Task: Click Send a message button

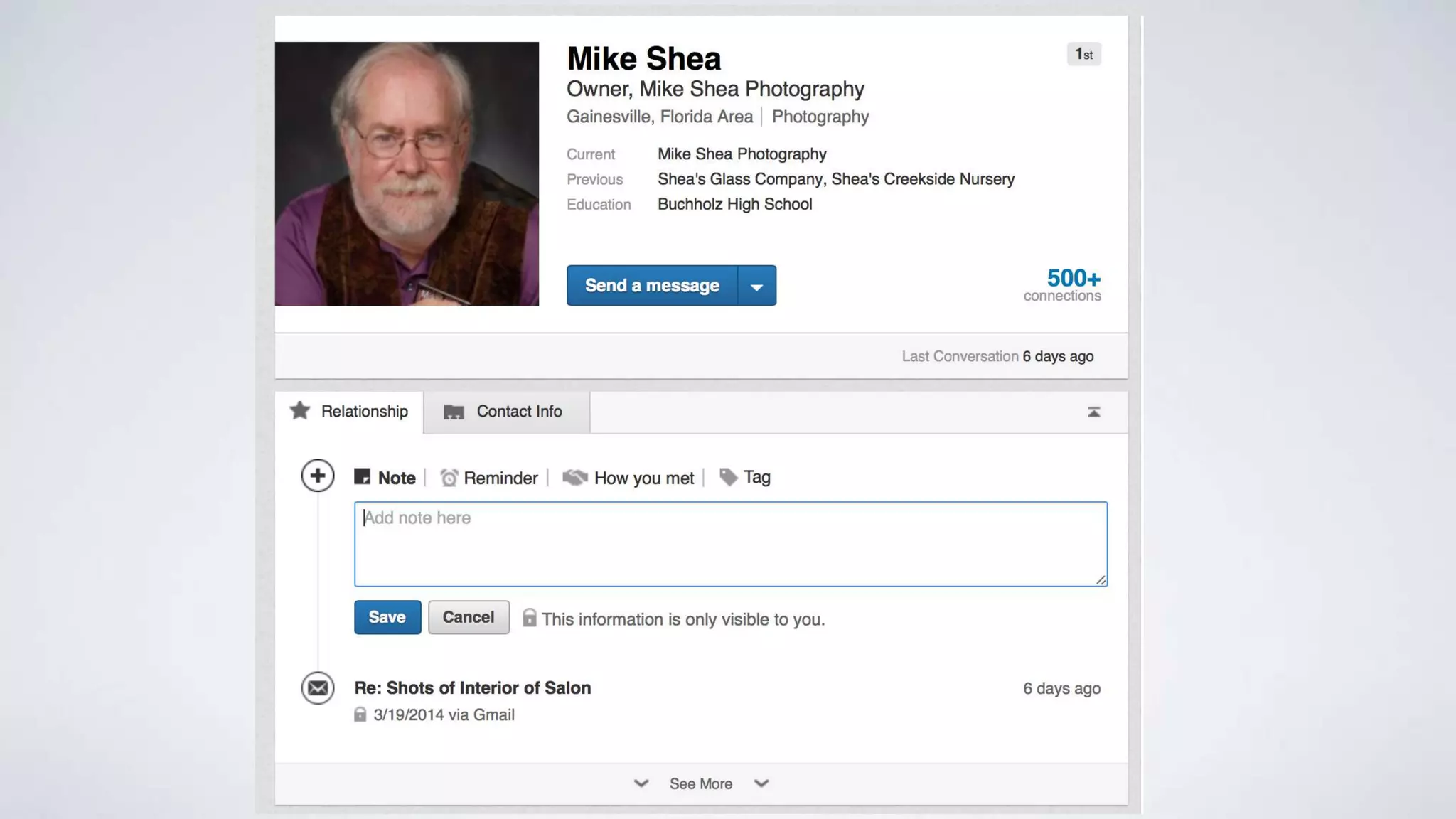Action: point(651,286)
